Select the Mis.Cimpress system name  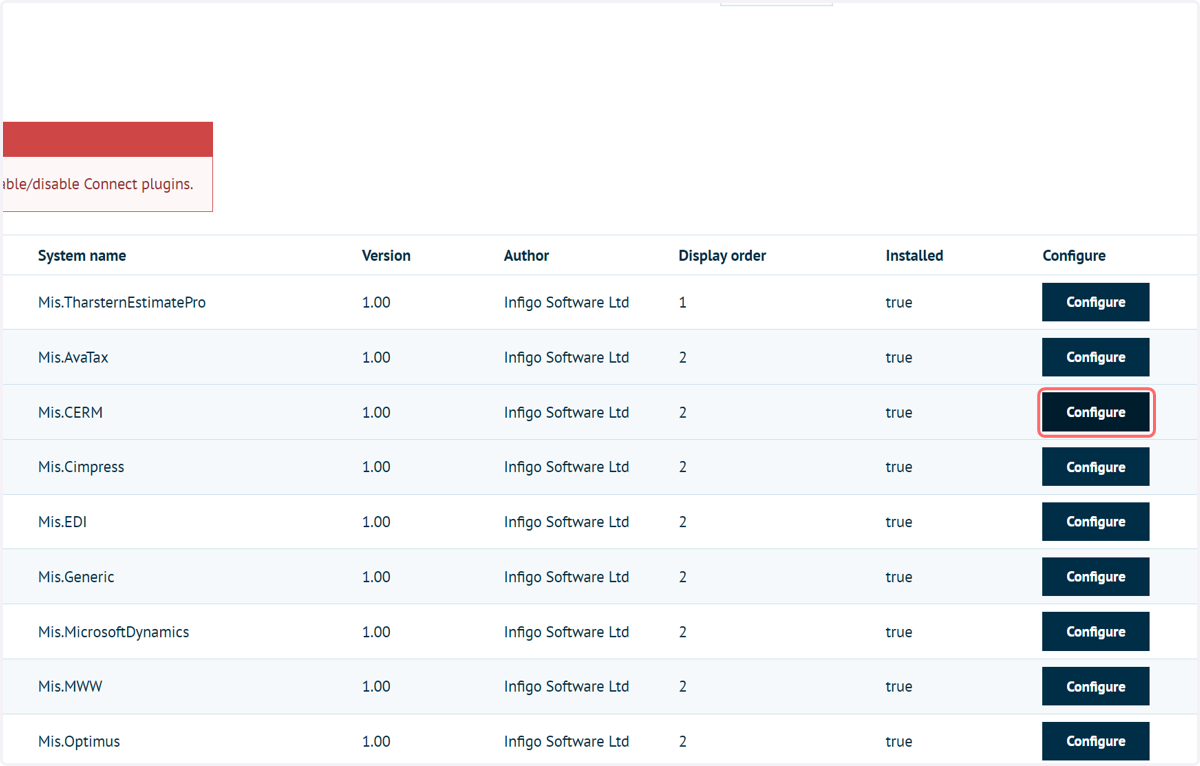click(x=81, y=467)
